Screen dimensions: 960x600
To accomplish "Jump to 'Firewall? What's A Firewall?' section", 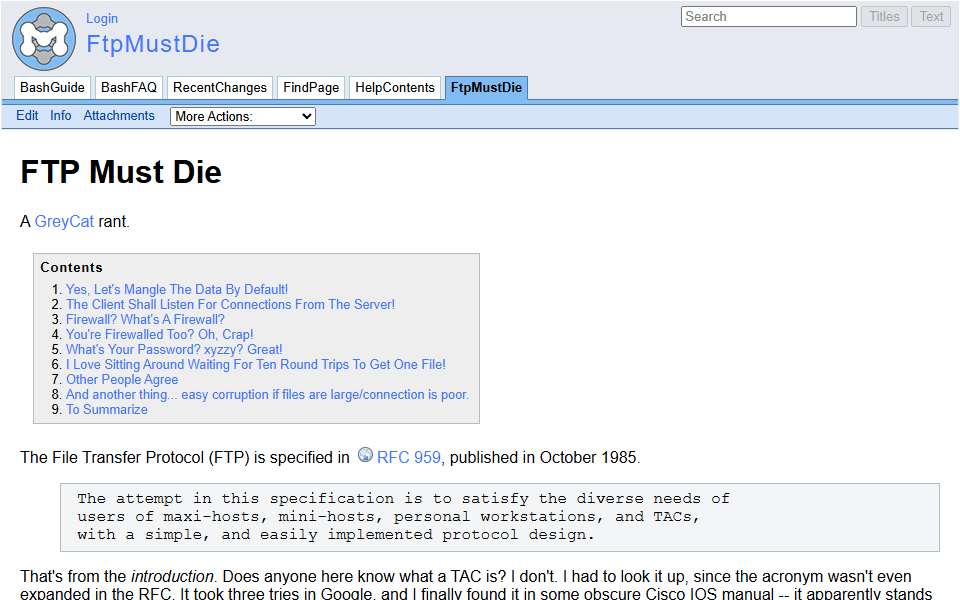I will point(145,320).
